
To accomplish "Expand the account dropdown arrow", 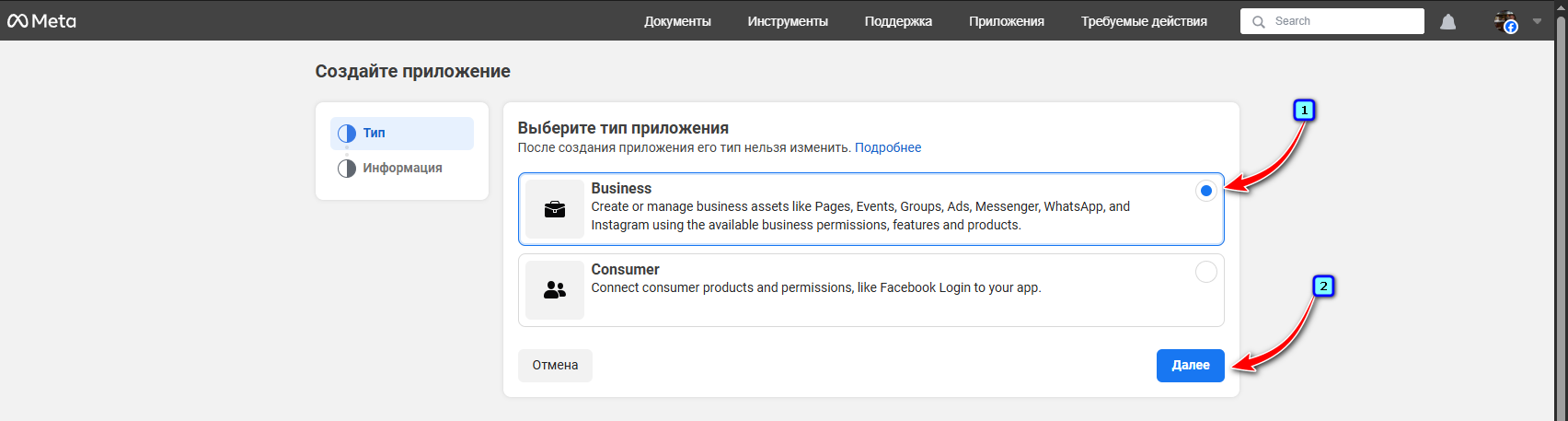I will pyautogui.click(x=1537, y=21).
